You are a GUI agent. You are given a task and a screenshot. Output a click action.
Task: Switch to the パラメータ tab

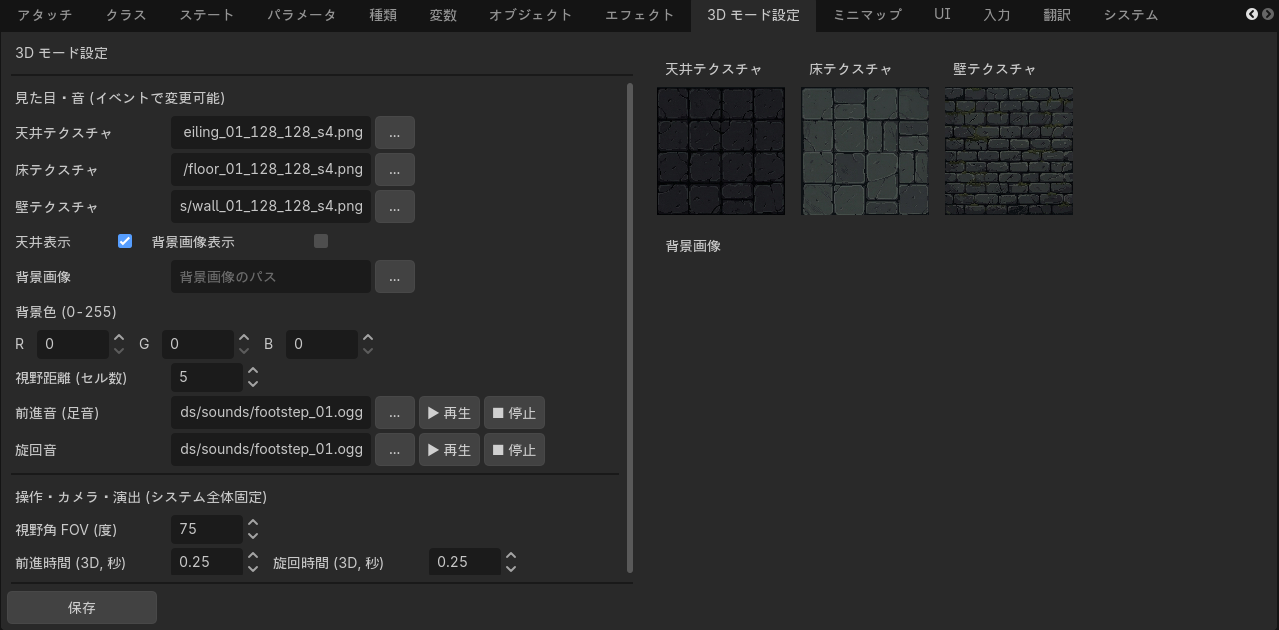tap(302, 15)
